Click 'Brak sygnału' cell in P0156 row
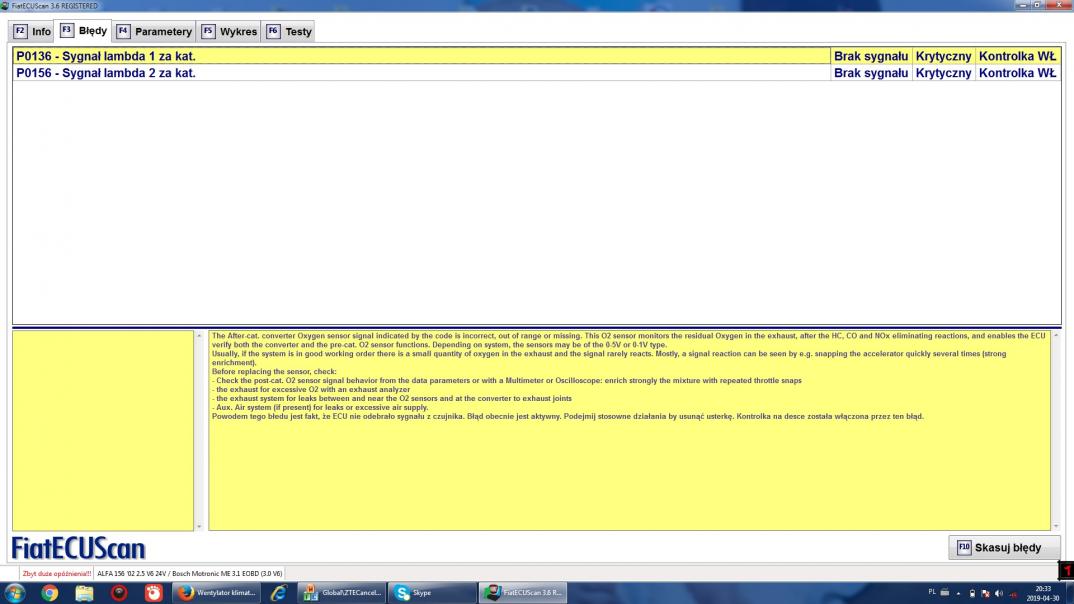 [x=871, y=73]
